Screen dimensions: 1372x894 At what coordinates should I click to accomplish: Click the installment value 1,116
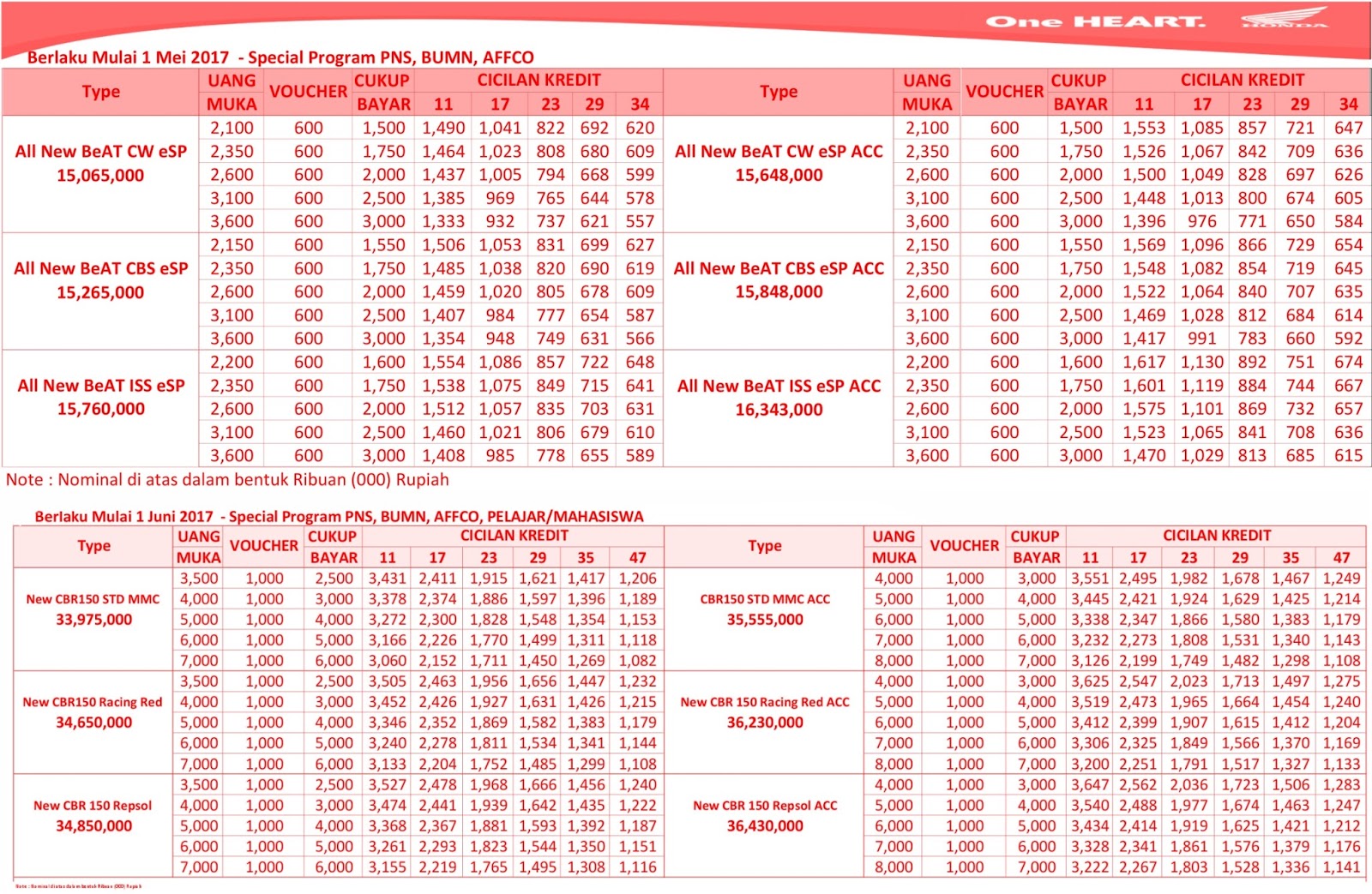[x=638, y=867]
